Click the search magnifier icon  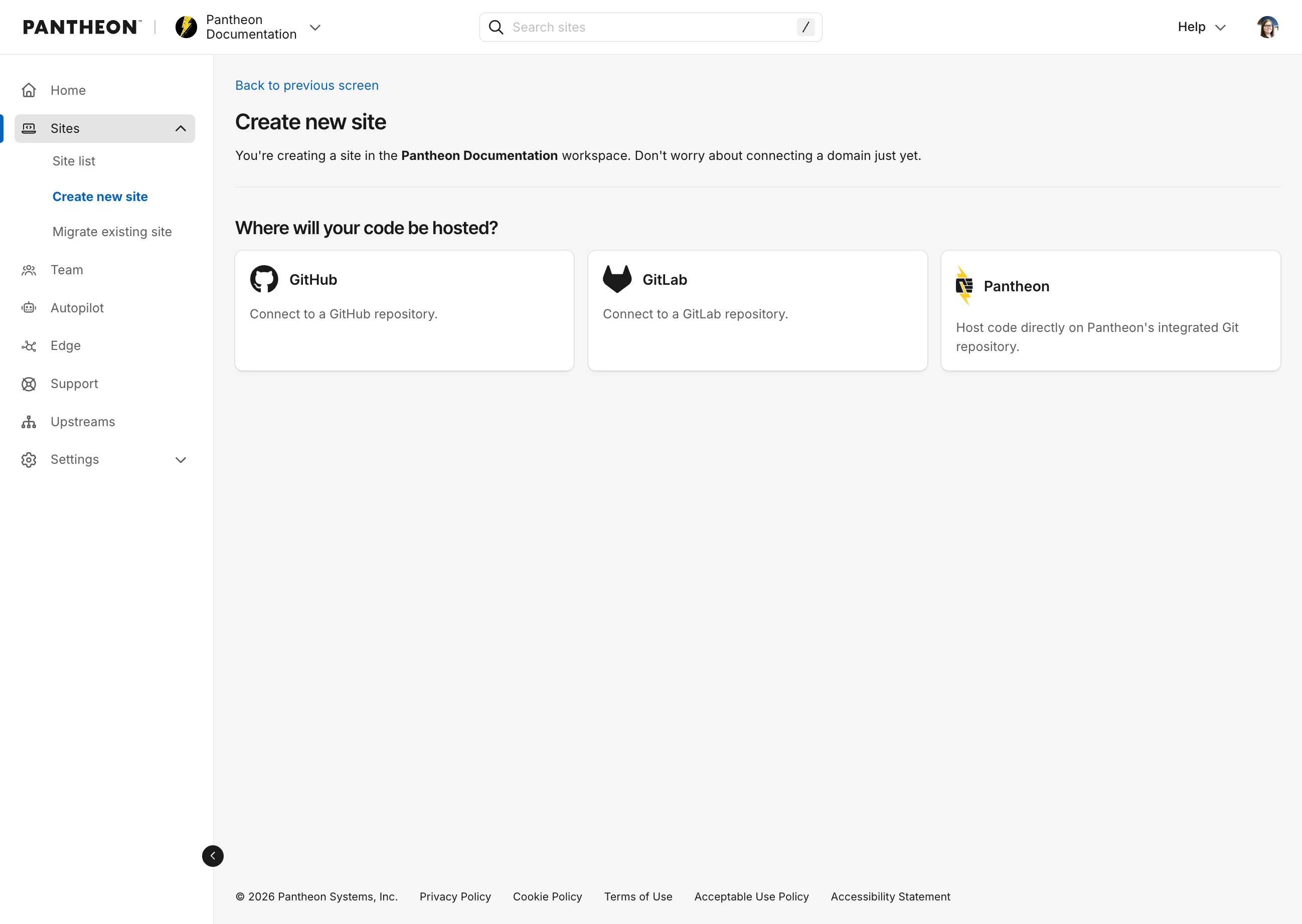[496, 27]
